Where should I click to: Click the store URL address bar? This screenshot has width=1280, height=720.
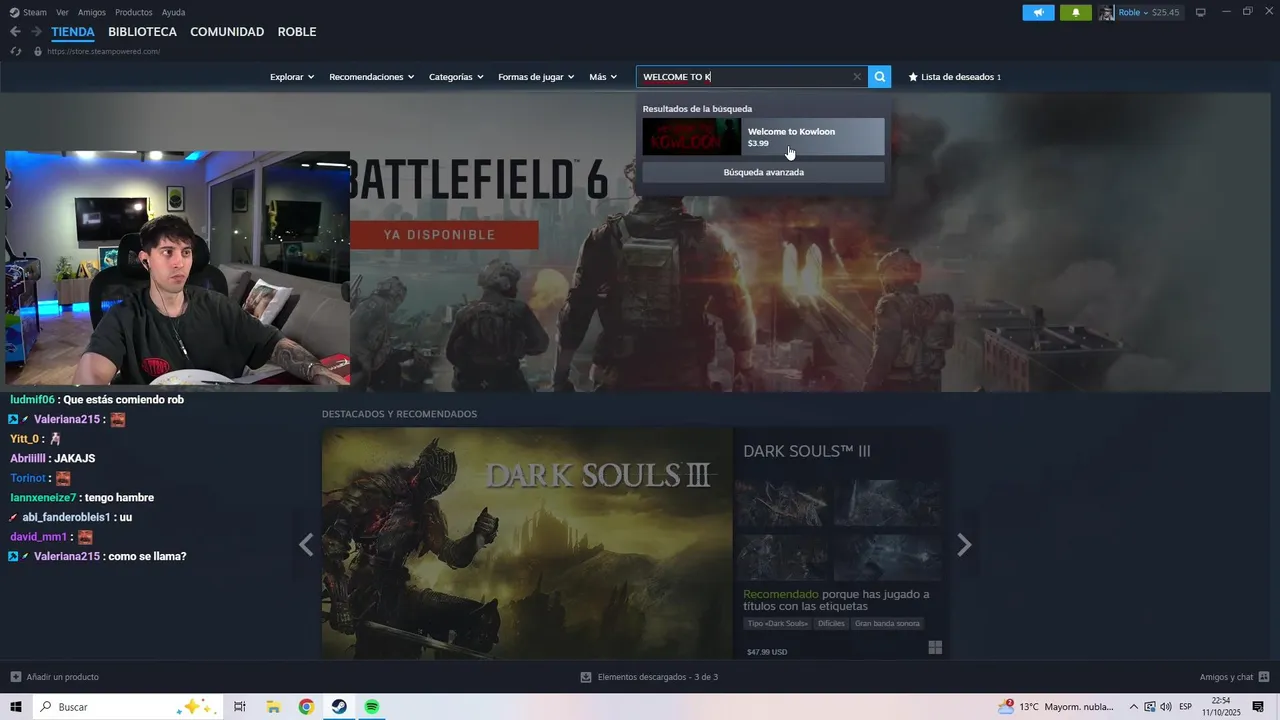pyautogui.click(x=103, y=51)
